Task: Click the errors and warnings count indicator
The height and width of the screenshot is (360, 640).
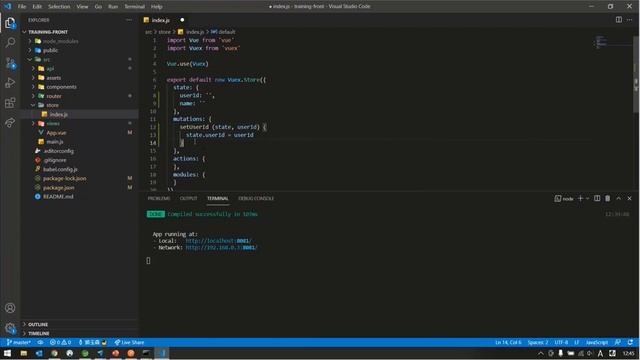Action: pos(60,342)
